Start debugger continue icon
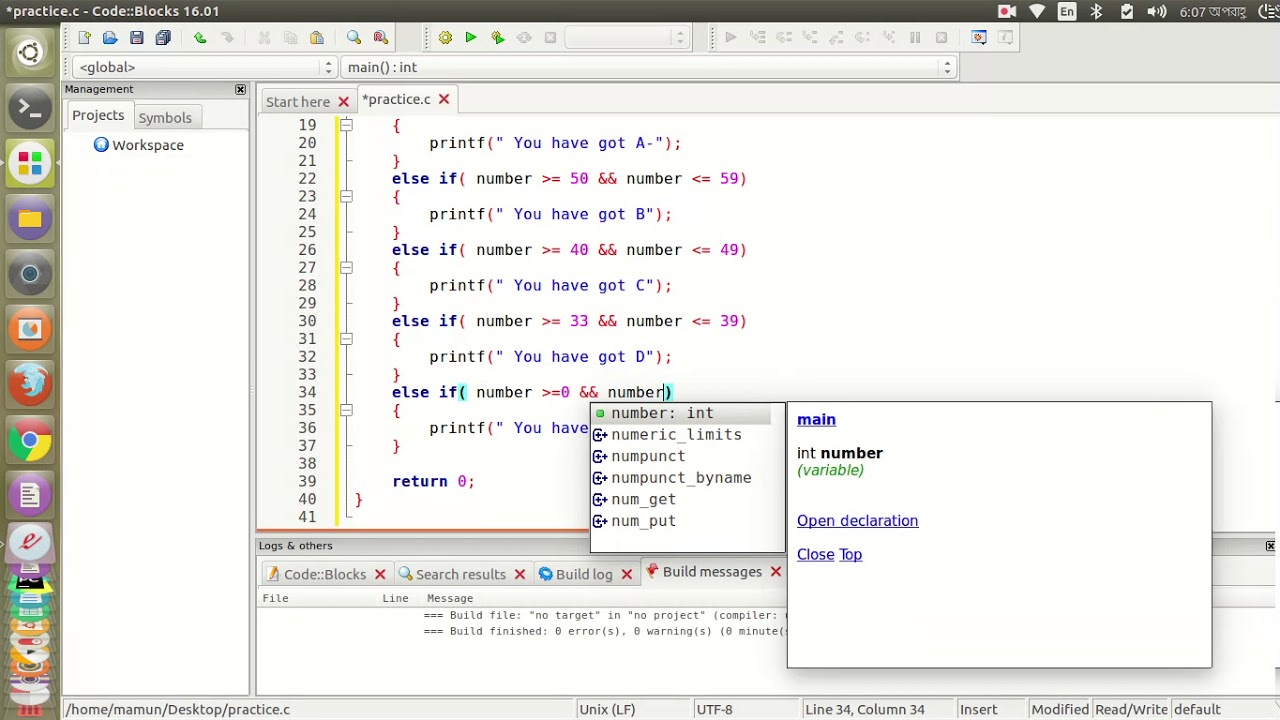The image size is (1280, 720). tap(730, 38)
